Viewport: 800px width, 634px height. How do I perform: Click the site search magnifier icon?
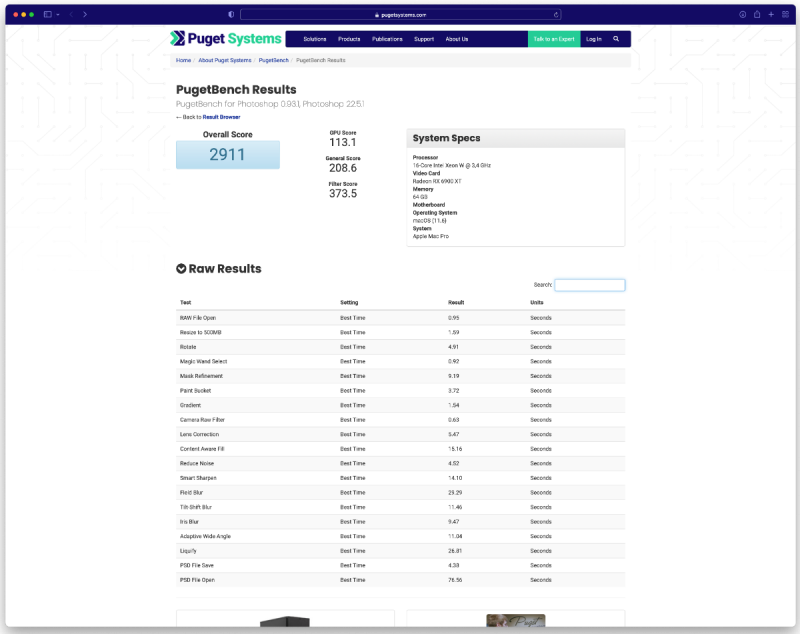[616, 39]
